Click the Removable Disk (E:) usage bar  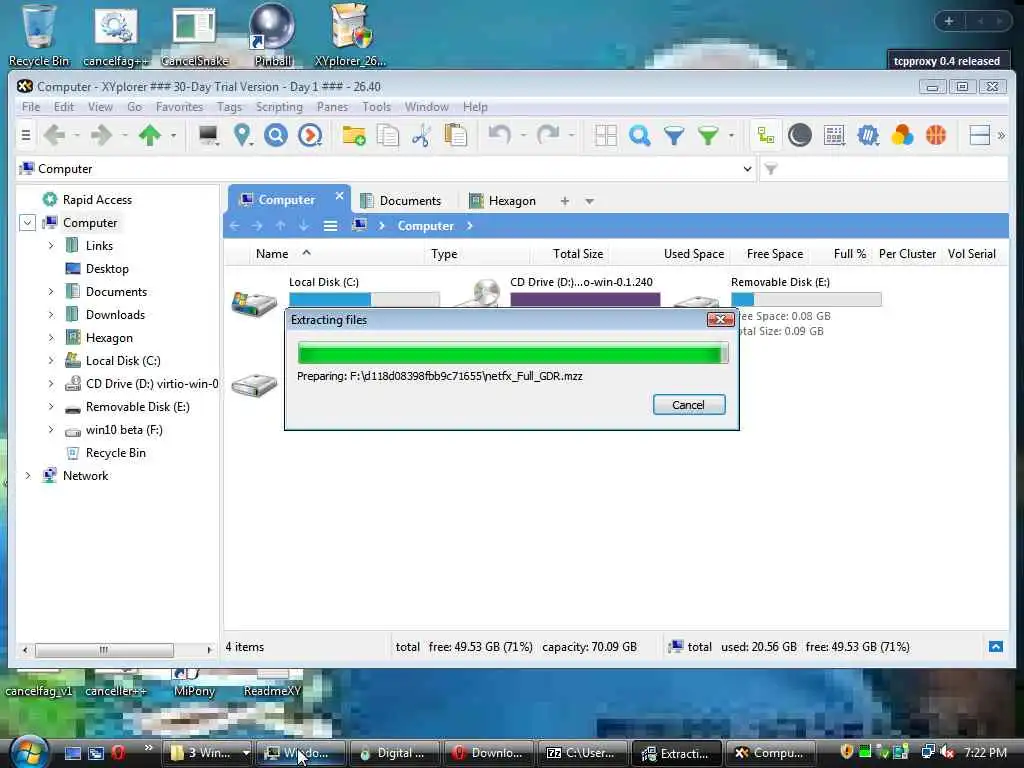[x=806, y=300]
